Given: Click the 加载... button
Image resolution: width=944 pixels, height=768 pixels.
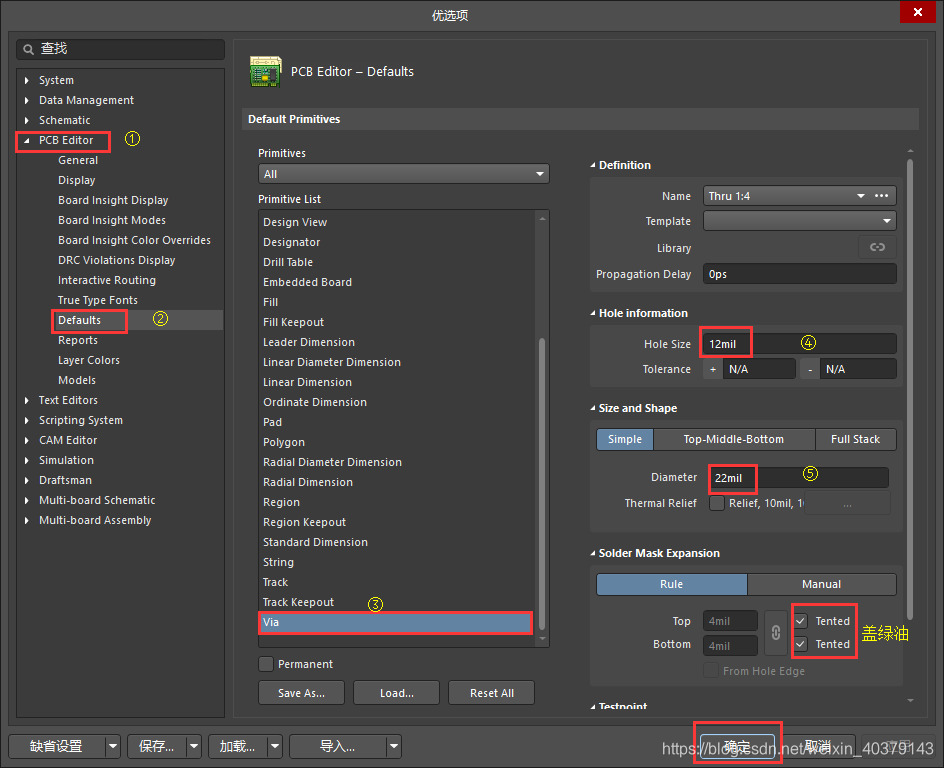Looking at the screenshot, I should click(x=237, y=746).
